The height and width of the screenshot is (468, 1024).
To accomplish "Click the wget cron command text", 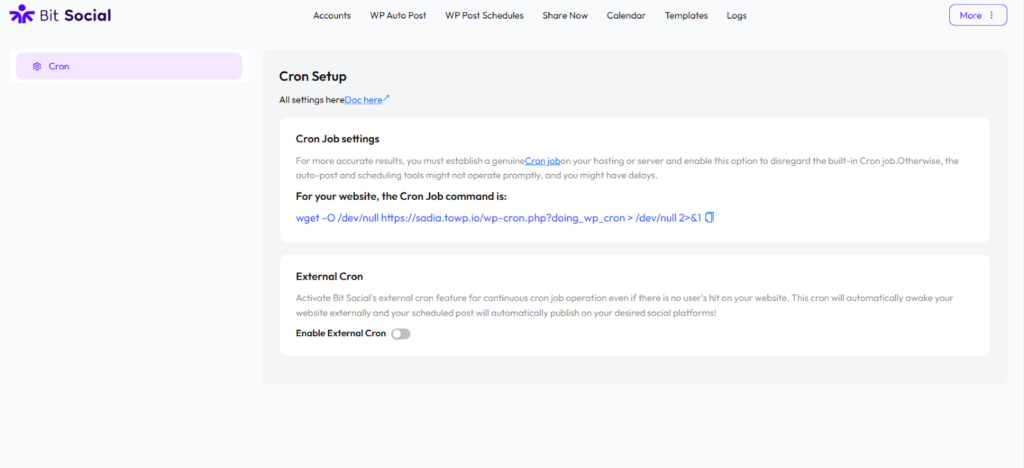I will pos(498,217).
